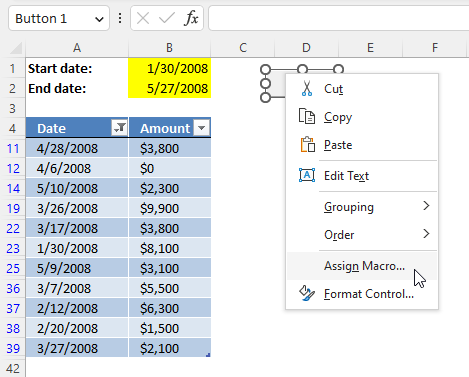The image size is (469, 377).
Task: Choose Paste from the context menu
Action: point(362,145)
